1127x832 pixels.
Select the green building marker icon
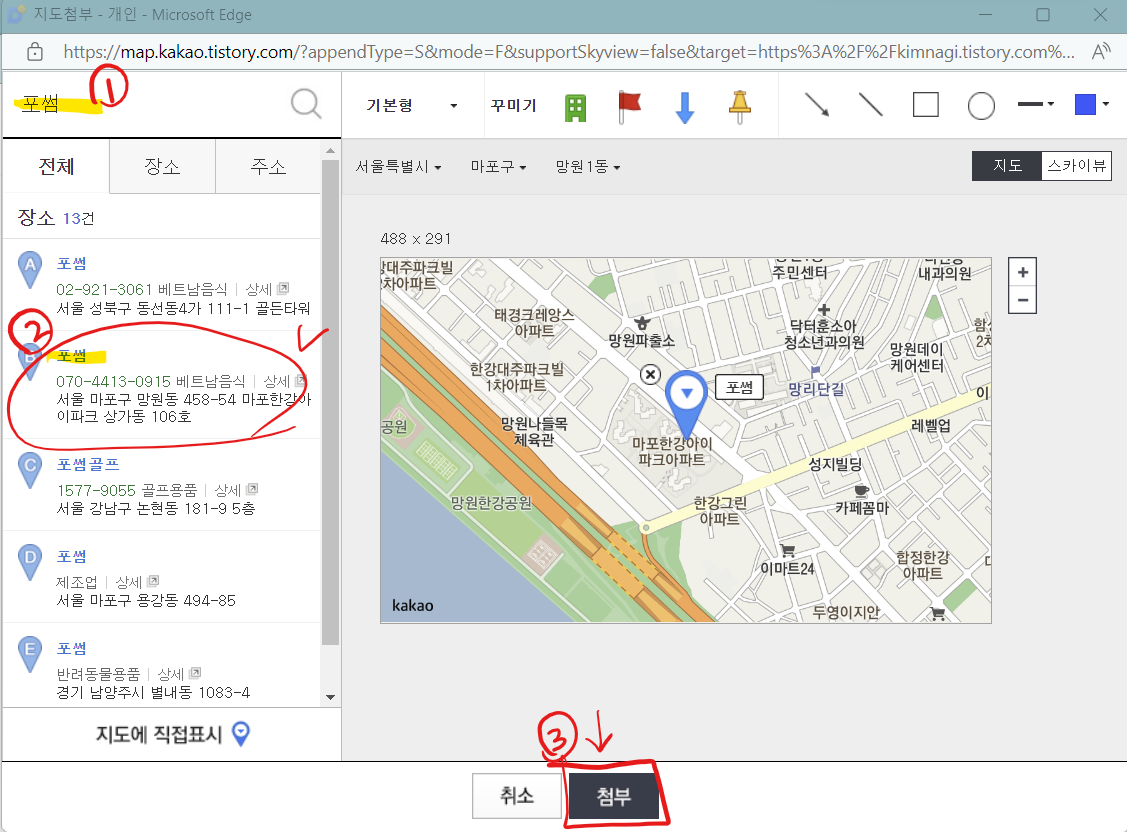[575, 108]
